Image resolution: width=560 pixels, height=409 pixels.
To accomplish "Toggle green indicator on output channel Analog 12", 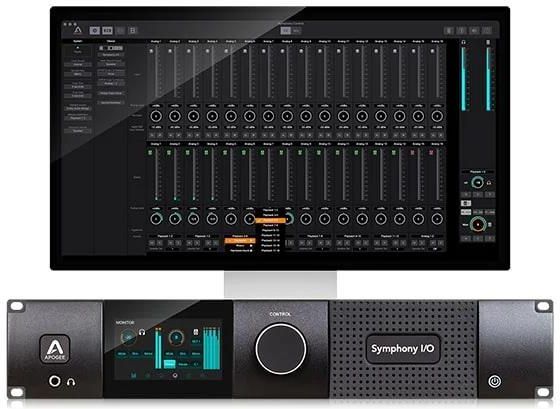I will (x=356, y=153).
